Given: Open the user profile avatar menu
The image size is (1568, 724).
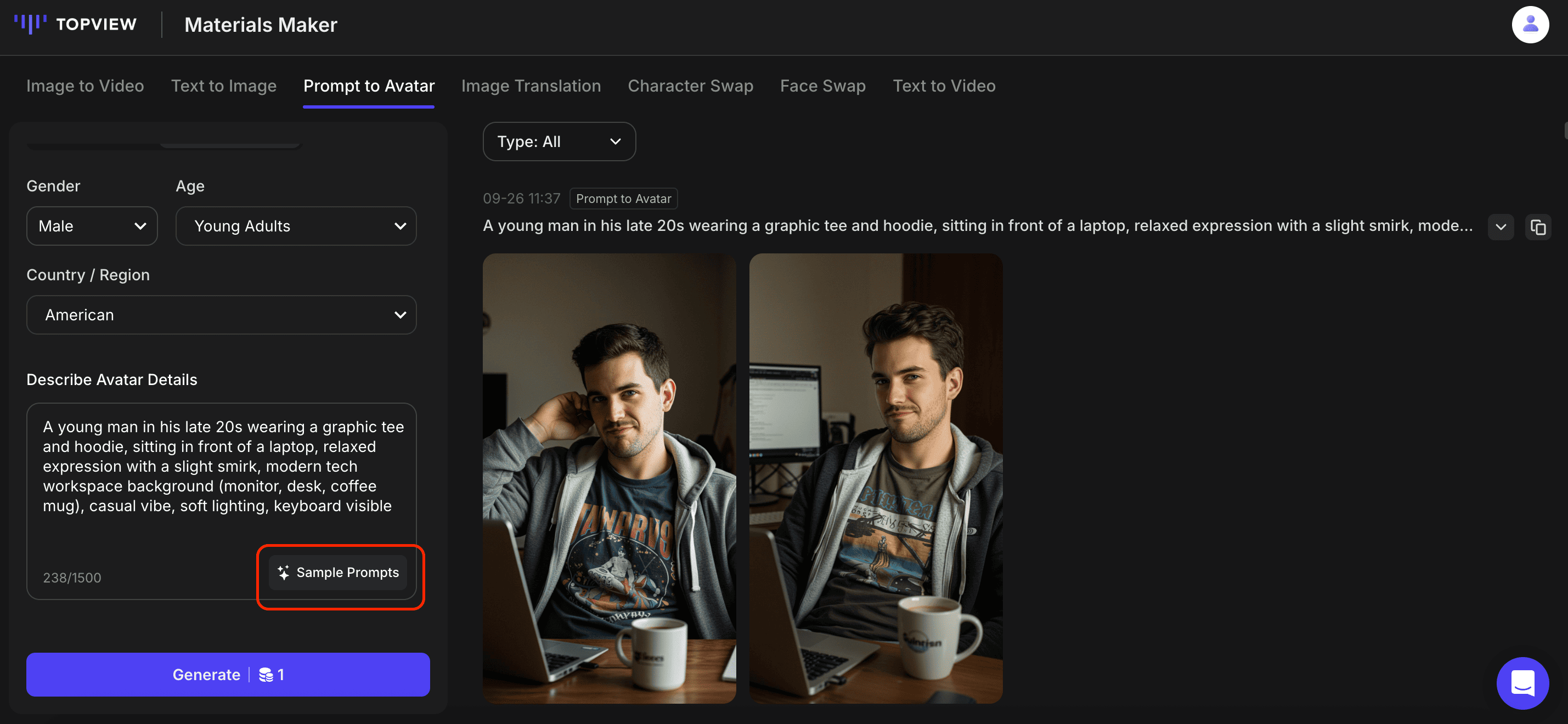Looking at the screenshot, I should pos(1530,24).
